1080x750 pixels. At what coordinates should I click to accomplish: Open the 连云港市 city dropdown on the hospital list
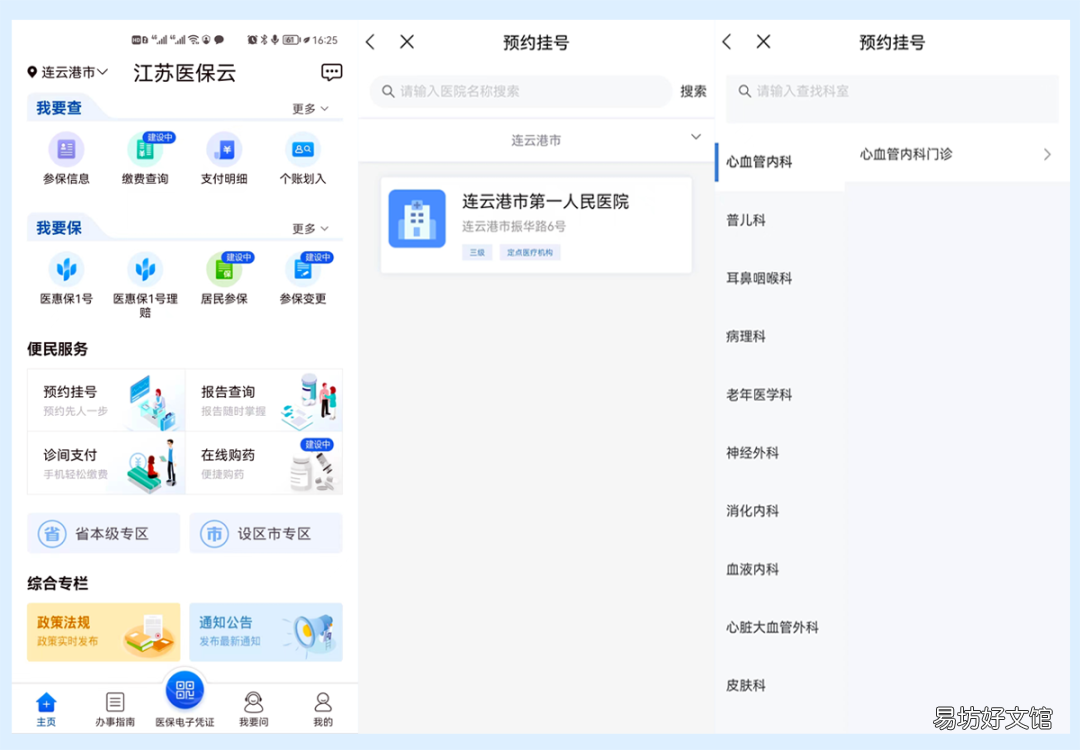[x=536, y=140]
